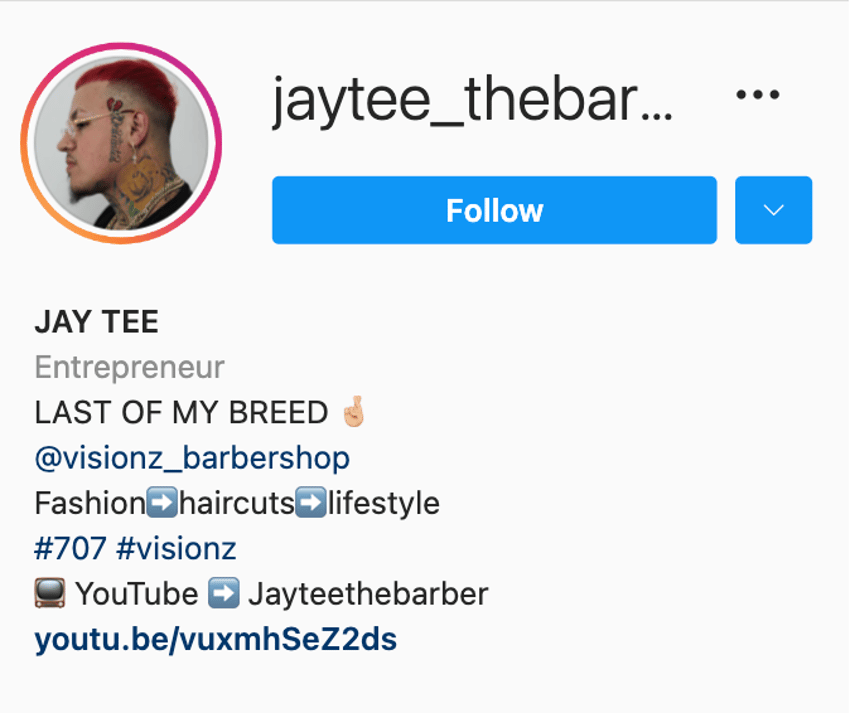Expand the suggested accounts dropdown arrow
Image resolution: width=850 pixels, height=713 pixels.
click(774, 210)
